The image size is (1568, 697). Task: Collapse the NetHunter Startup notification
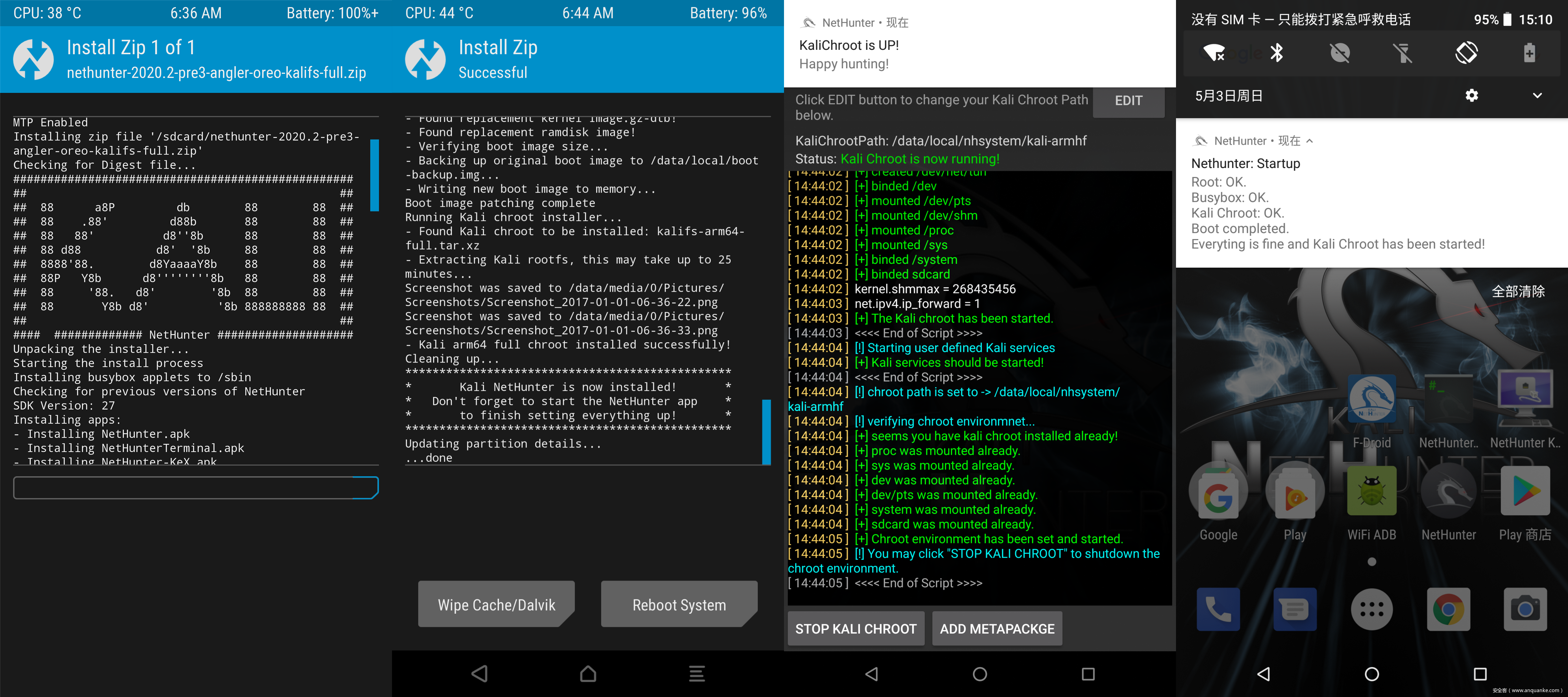[x=1309, y=141]
